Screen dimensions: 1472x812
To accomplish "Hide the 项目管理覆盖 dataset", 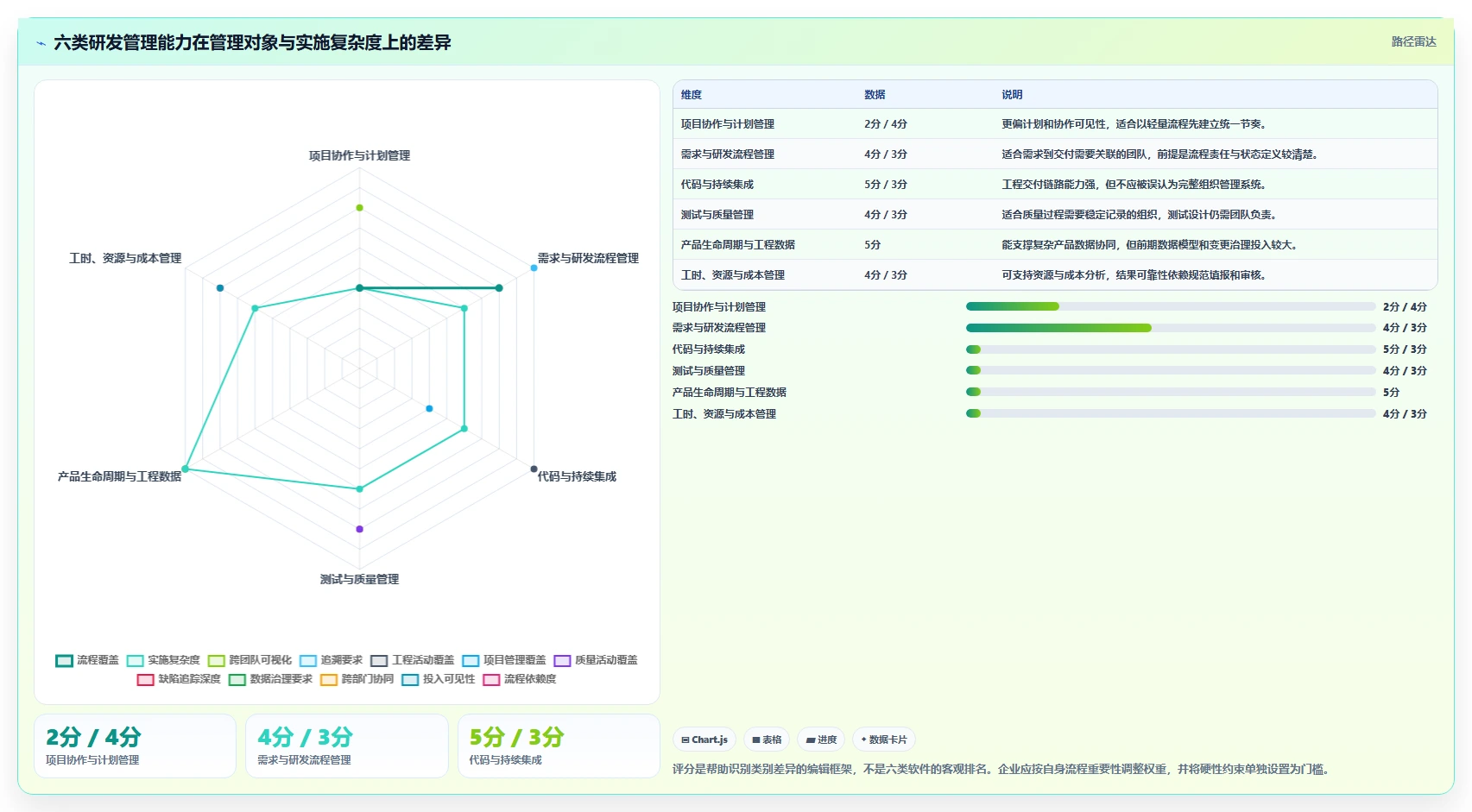I will click(504, 660).
